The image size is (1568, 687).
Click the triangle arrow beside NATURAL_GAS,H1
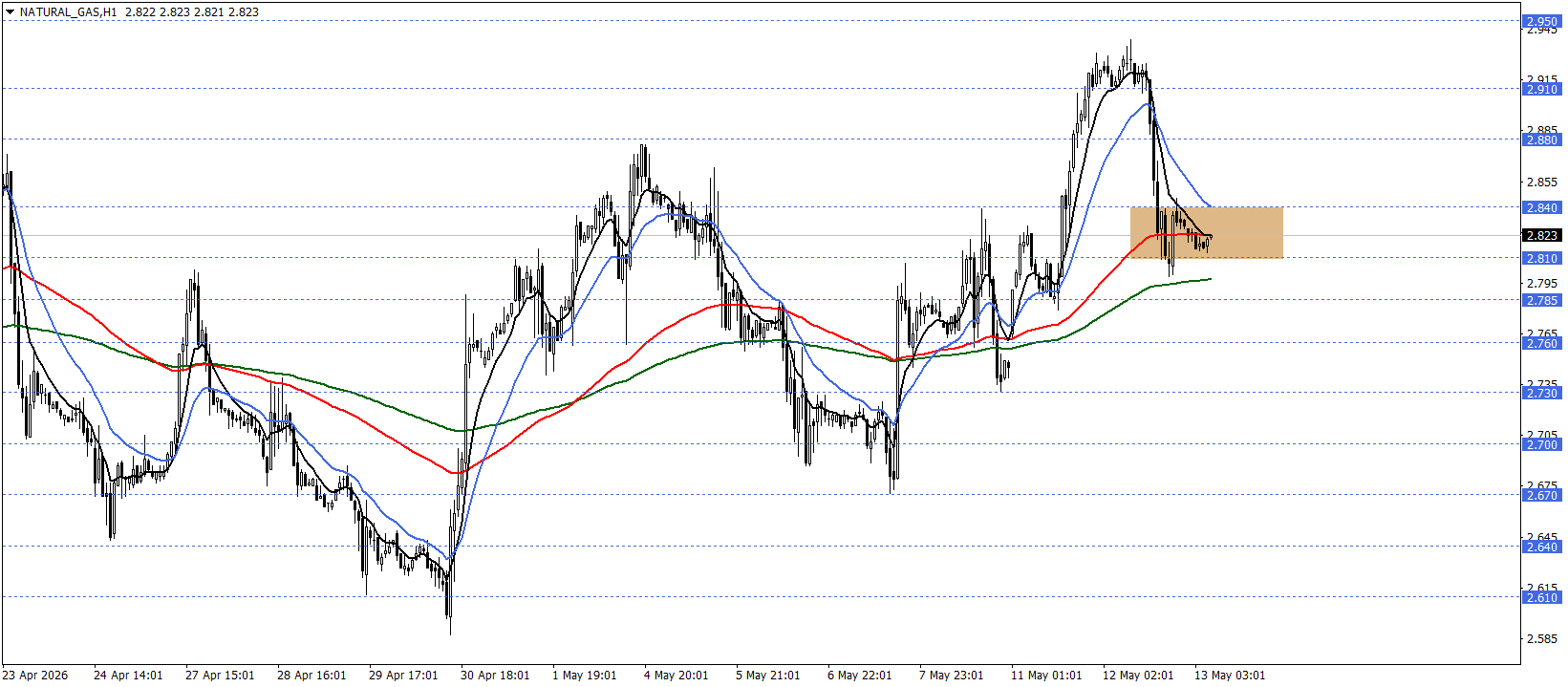(10, 12)
